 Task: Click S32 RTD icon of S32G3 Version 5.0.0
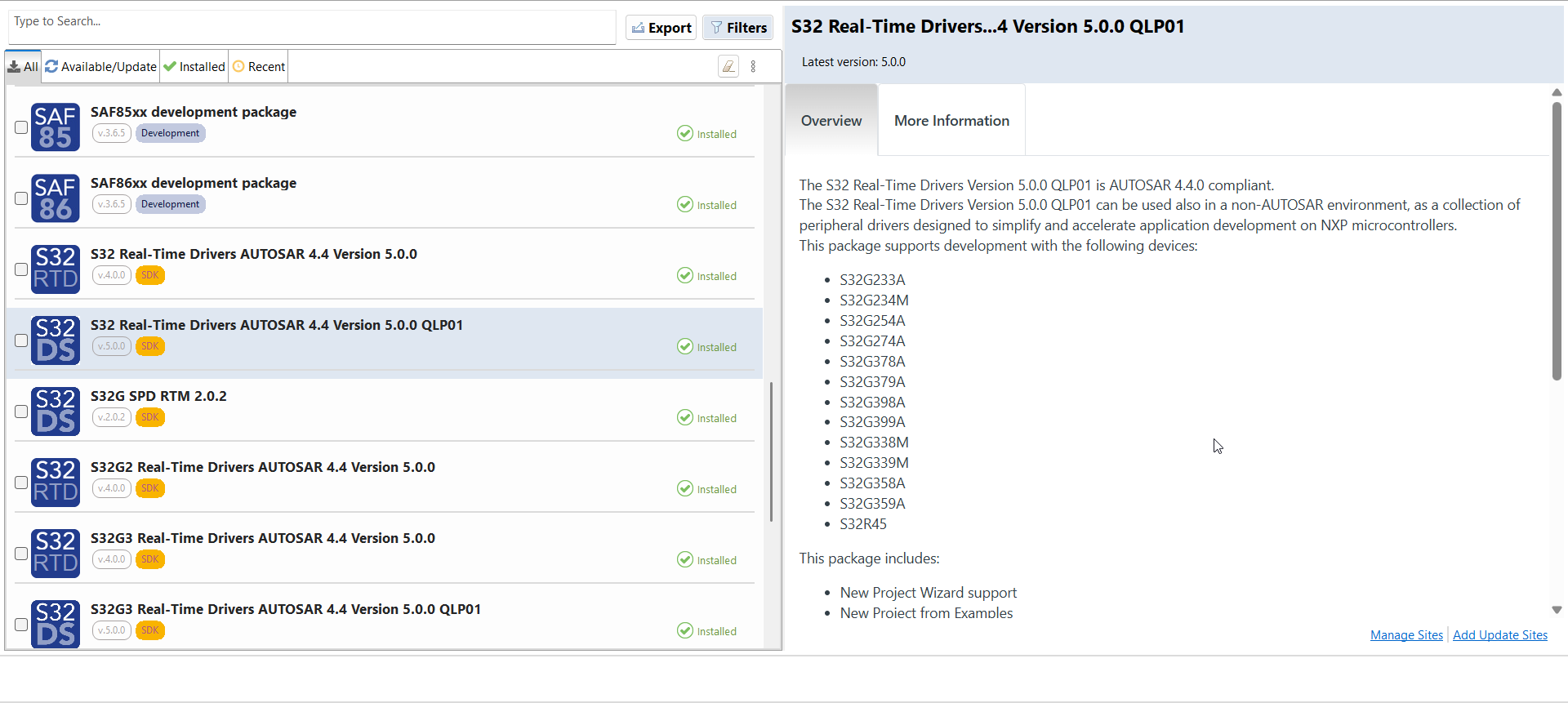[x=56, y=554]
